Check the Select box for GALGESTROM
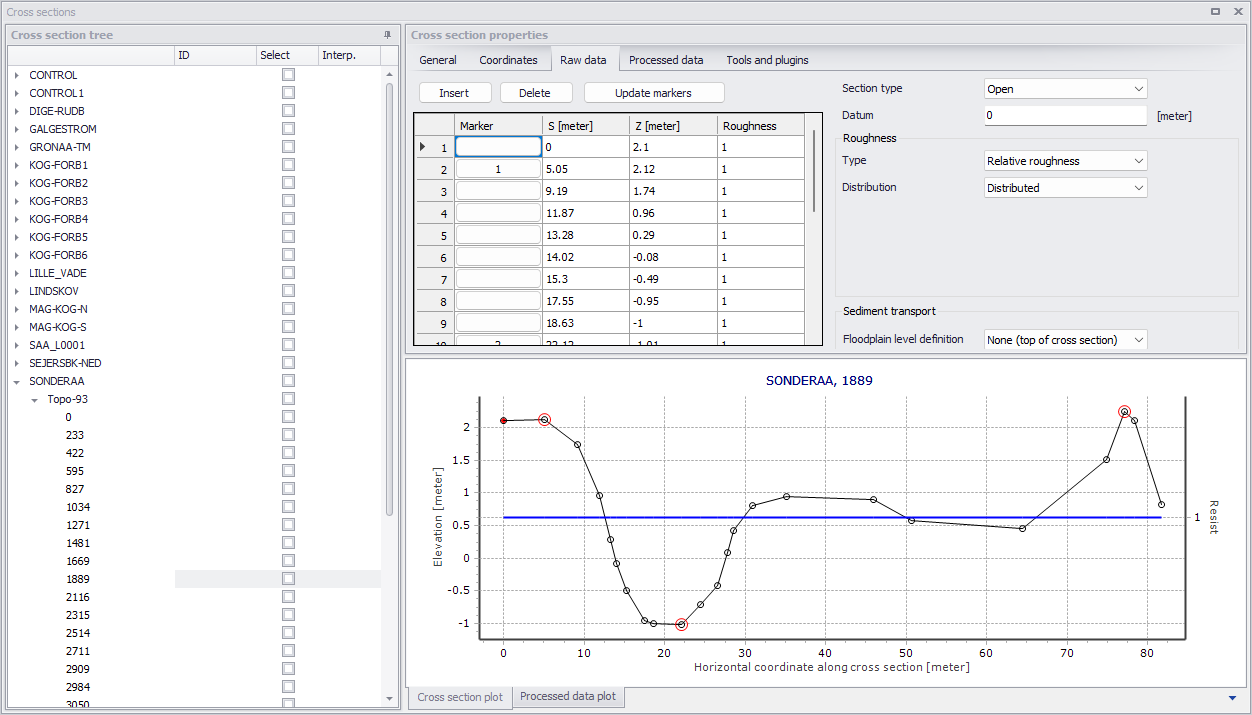Screen dimensions: 1252x715 288,128
